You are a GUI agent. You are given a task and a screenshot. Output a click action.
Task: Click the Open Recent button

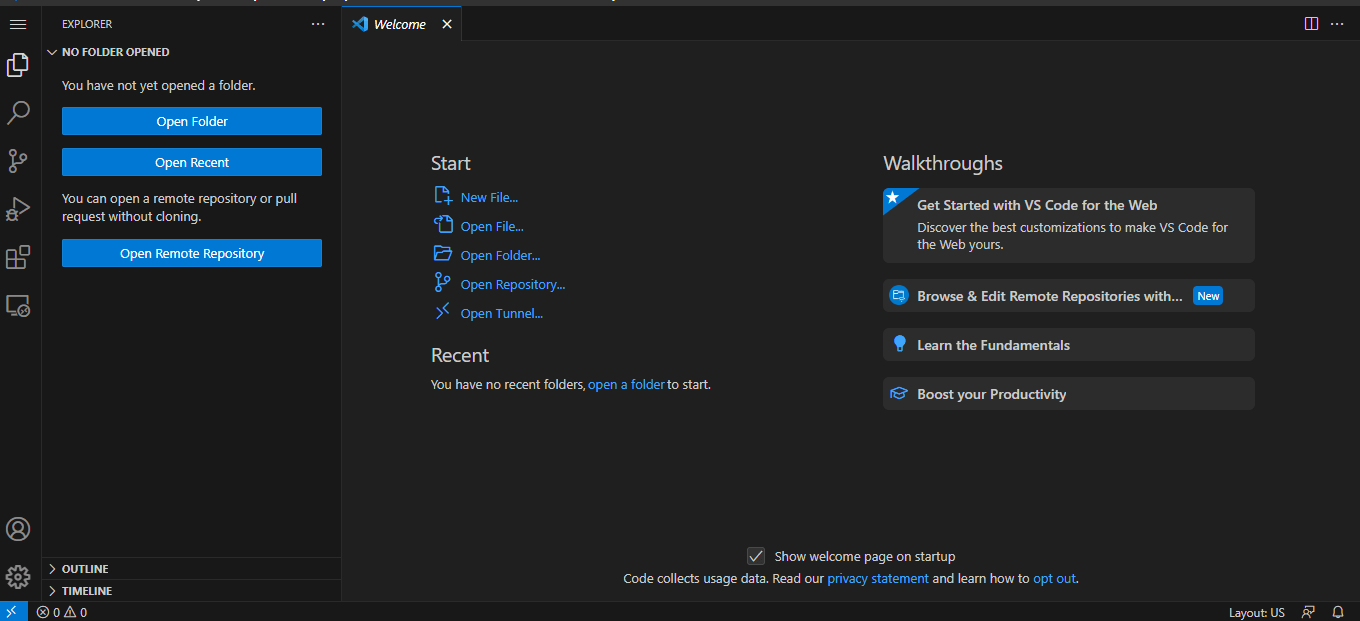[192, 162]
